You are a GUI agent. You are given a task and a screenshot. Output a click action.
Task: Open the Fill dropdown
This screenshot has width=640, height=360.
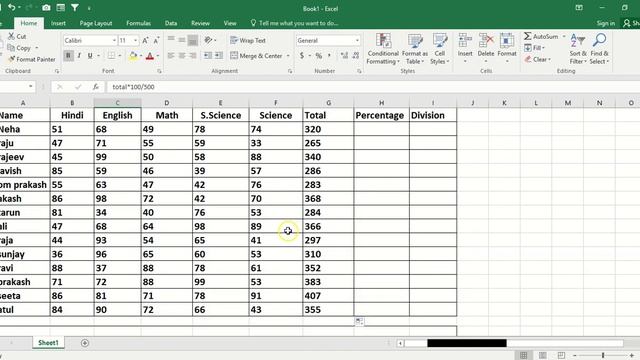(x=535, y=48)
